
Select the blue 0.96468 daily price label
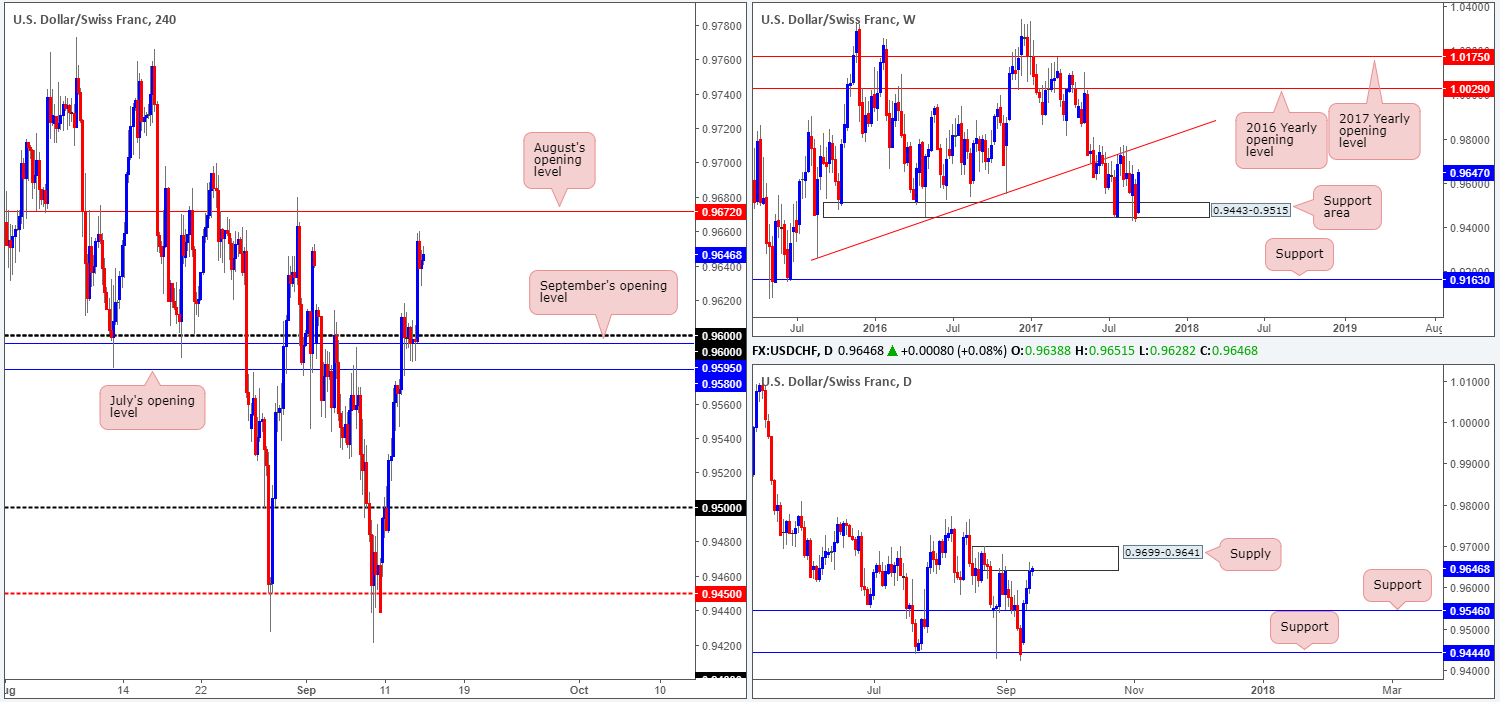tap(1469, 569)
